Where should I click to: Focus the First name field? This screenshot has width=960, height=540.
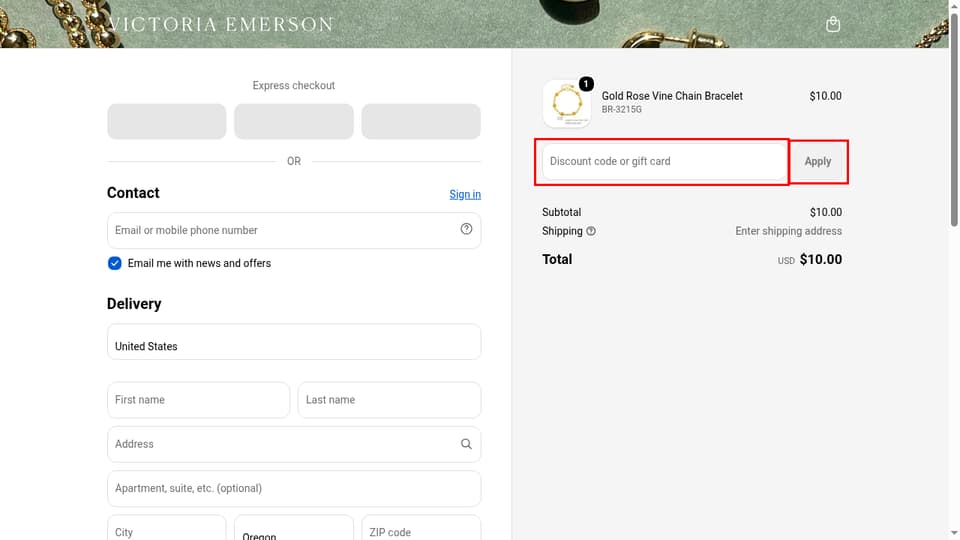tap(198, 400)
